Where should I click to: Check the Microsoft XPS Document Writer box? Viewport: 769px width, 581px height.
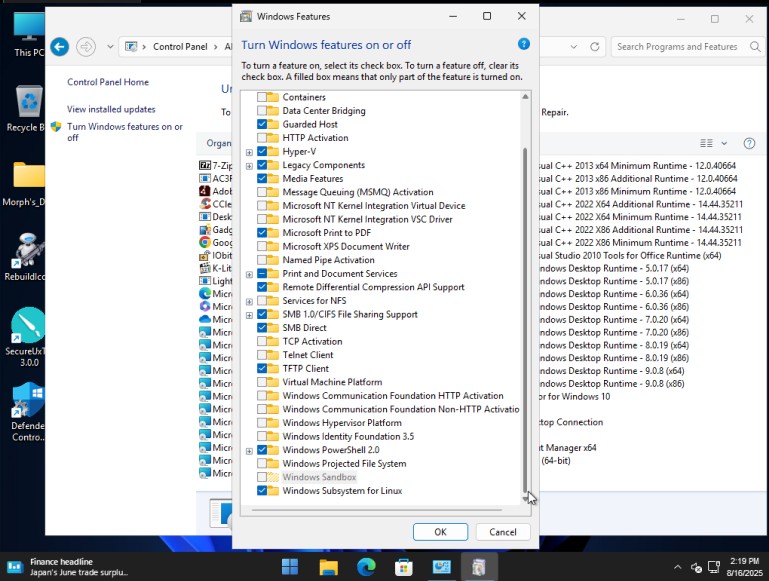262,246
